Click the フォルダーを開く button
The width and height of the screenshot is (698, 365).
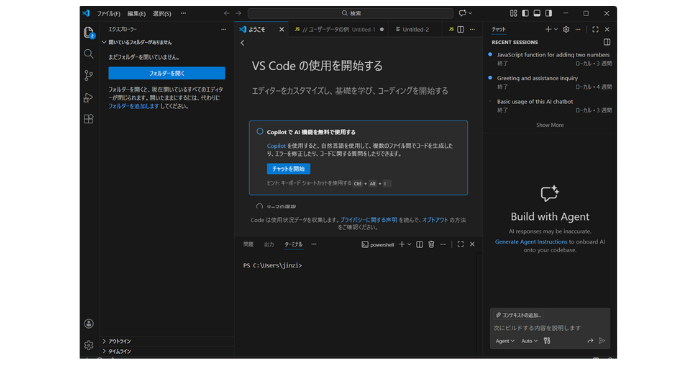pyautogui.click(x=166, y=73)
